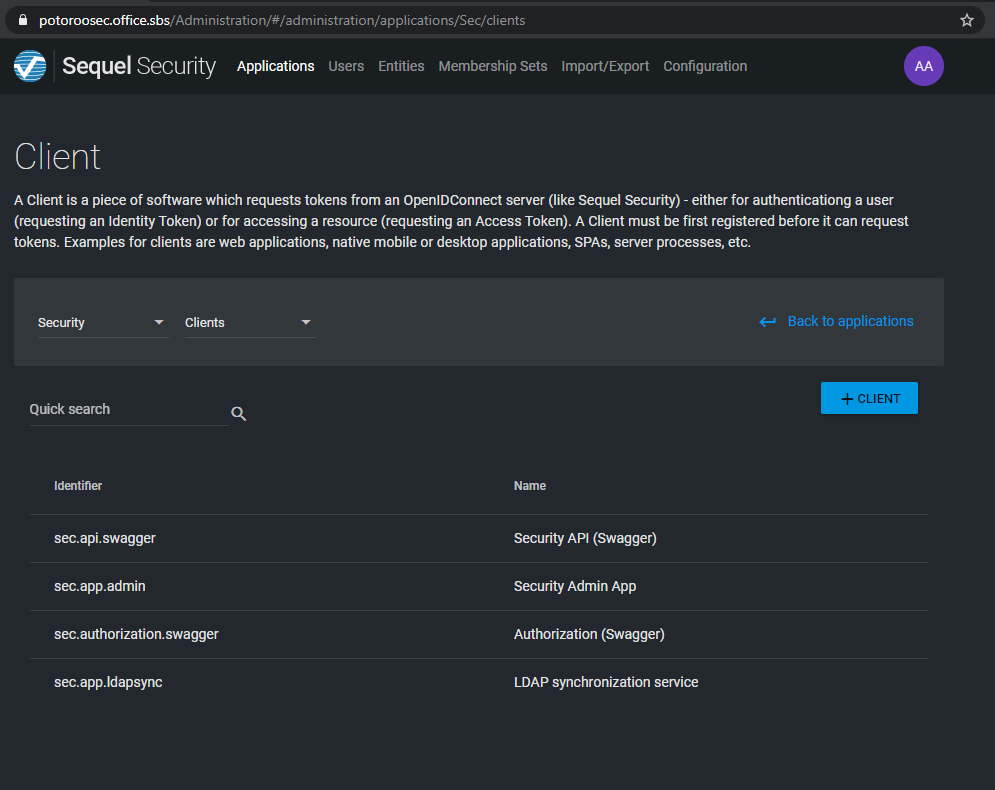The height and width of the screenshot is (790, 995).
Task: Click the lock icon in address bar
Action: pyautogui.click(x=24, y=20)
